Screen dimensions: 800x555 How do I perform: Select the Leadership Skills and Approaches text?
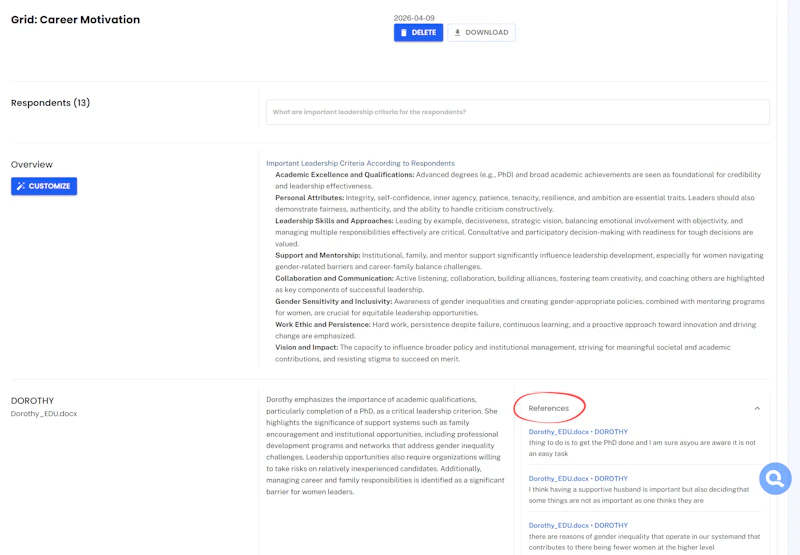(x=334, y=221)
